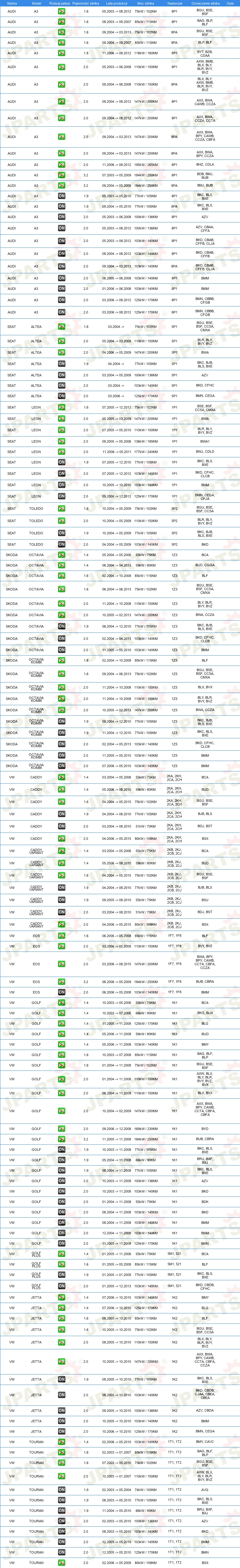This screenshot has width=240, height=1568.
Task: Click the PB icon for Touran 1.4 BMY, CAVC
Action: click(x=61, y=1442)
